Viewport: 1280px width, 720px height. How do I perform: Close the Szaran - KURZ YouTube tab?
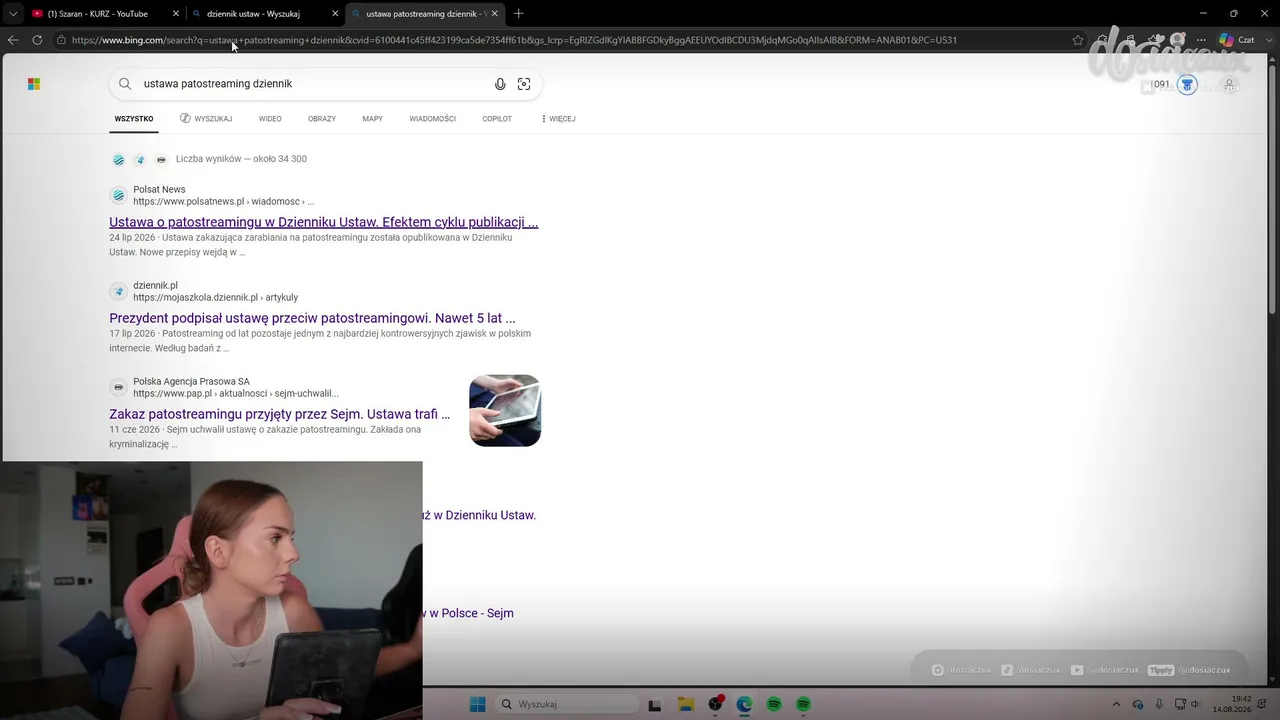(176, 14)
